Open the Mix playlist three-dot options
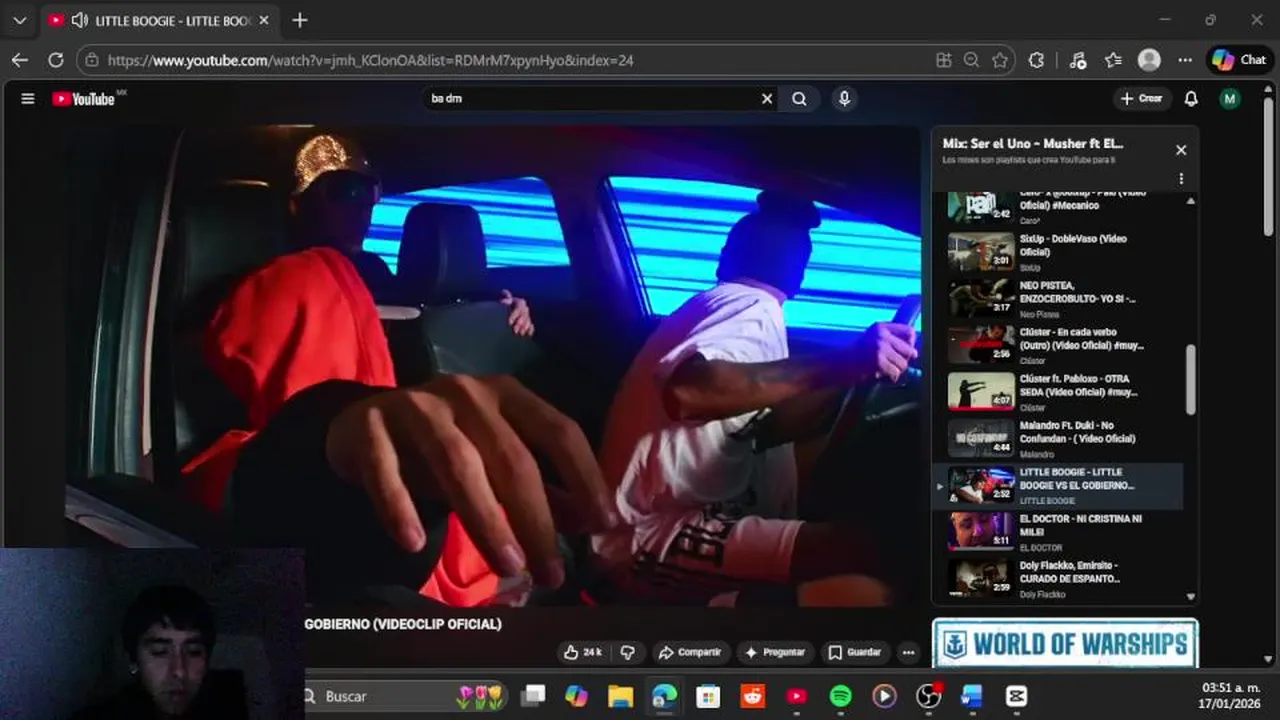The height and width of the screenshot is (720, 1280). tap(1181, 179)
